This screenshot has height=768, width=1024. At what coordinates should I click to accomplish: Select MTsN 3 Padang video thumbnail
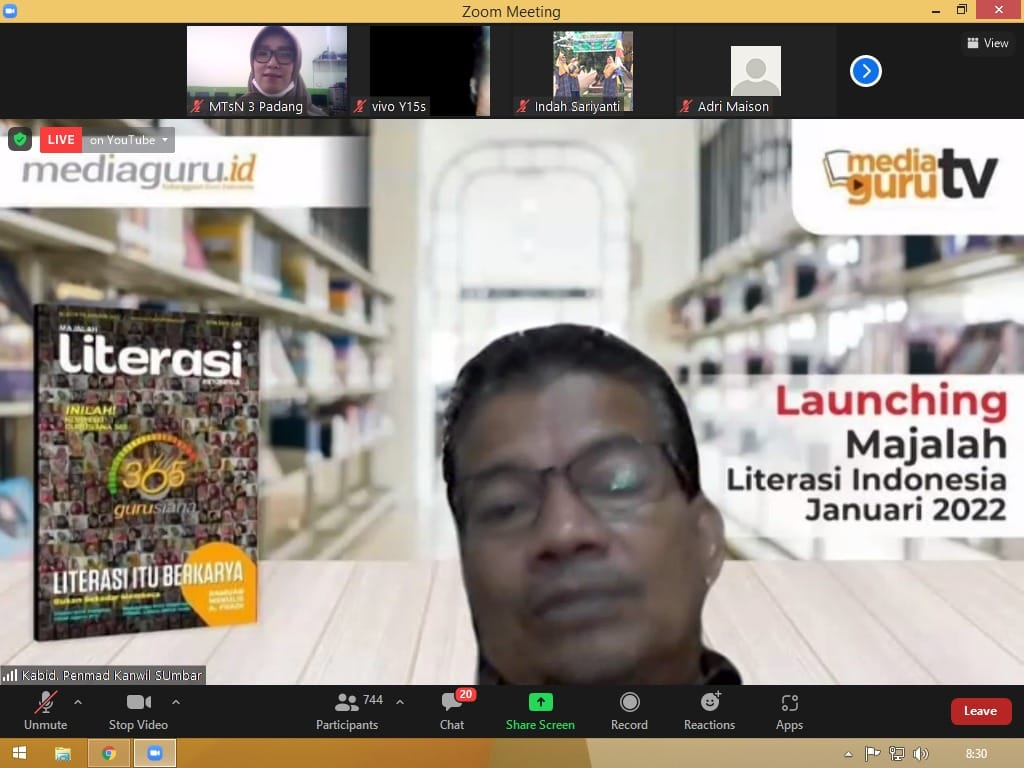coord(267,70)
